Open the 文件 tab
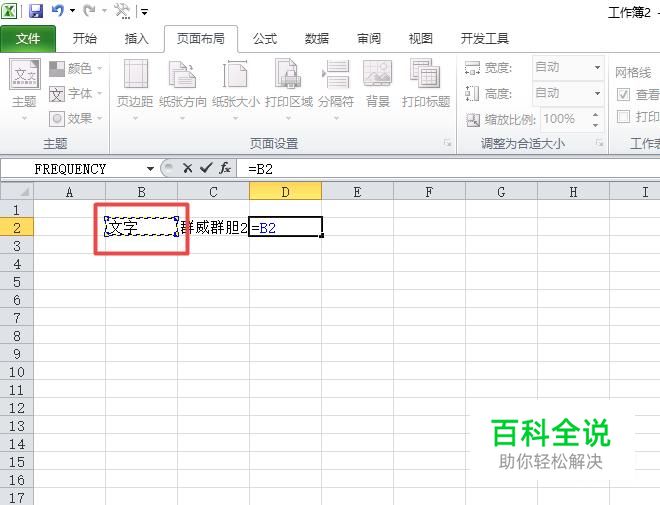 (28, 39)
